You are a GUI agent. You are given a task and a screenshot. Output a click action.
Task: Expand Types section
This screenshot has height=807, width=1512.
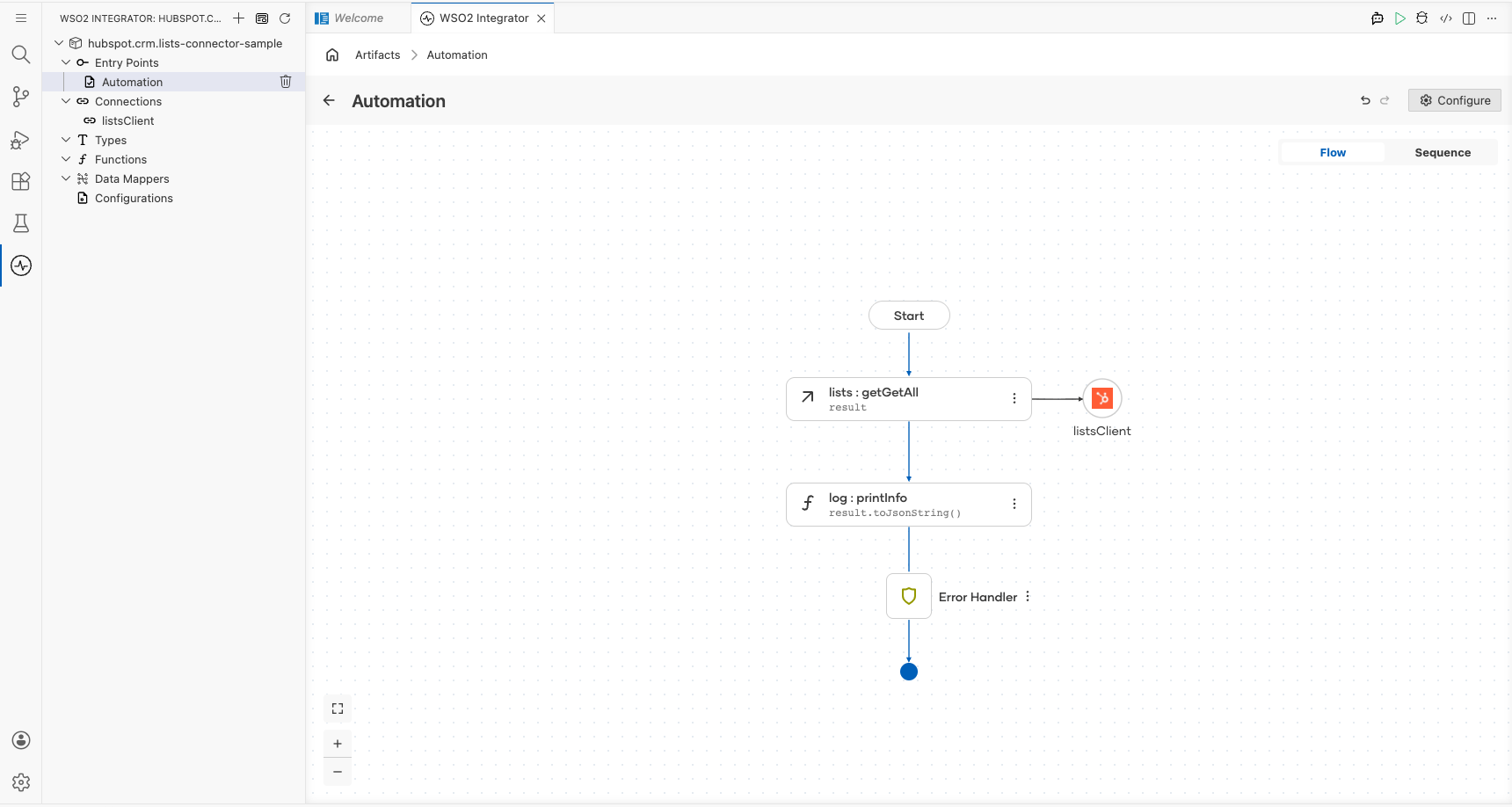[66, 140]
